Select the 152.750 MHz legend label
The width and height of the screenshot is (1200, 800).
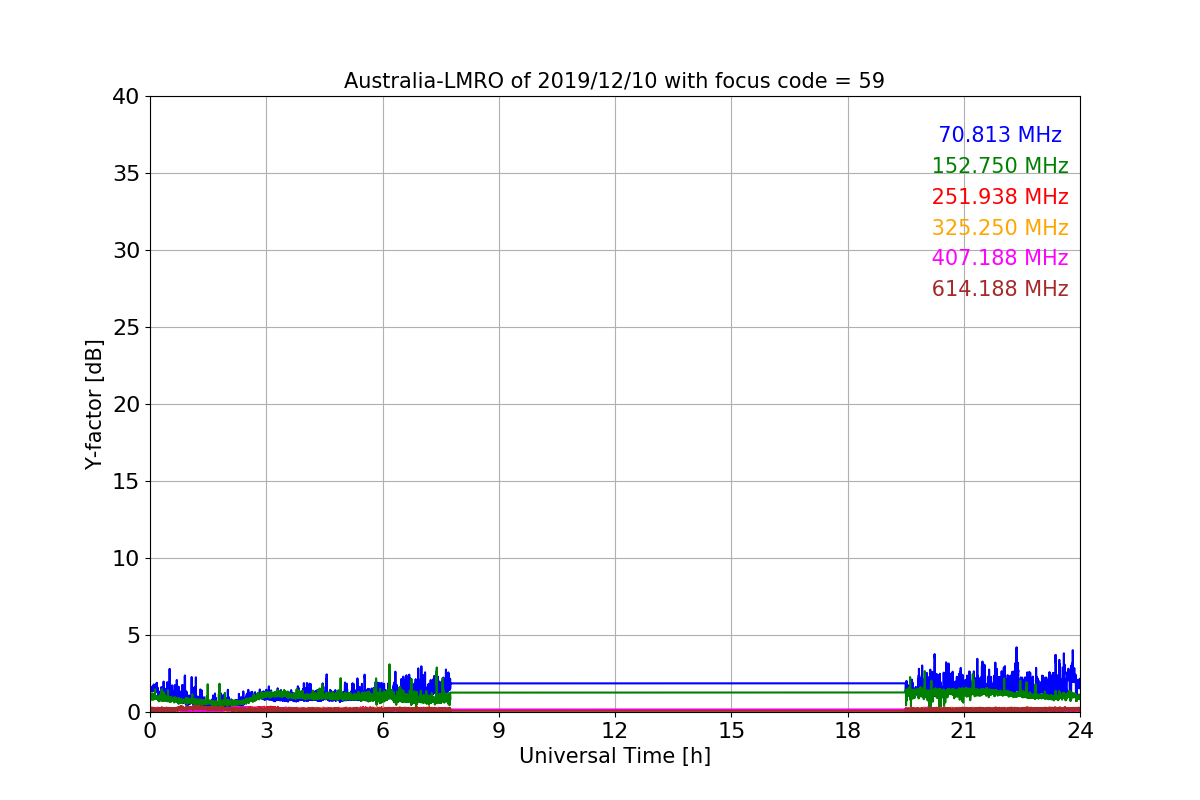1000,166
